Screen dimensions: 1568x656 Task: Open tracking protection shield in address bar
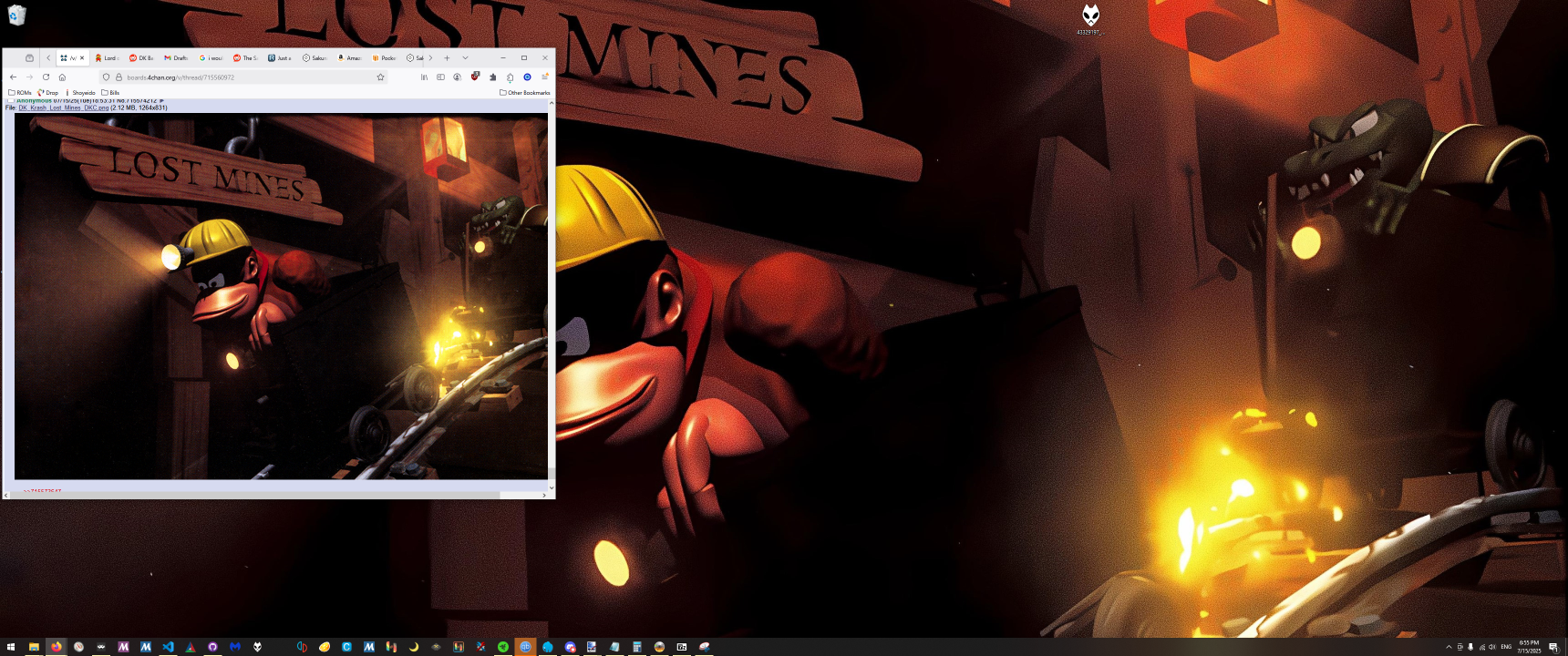coord(106,77)
